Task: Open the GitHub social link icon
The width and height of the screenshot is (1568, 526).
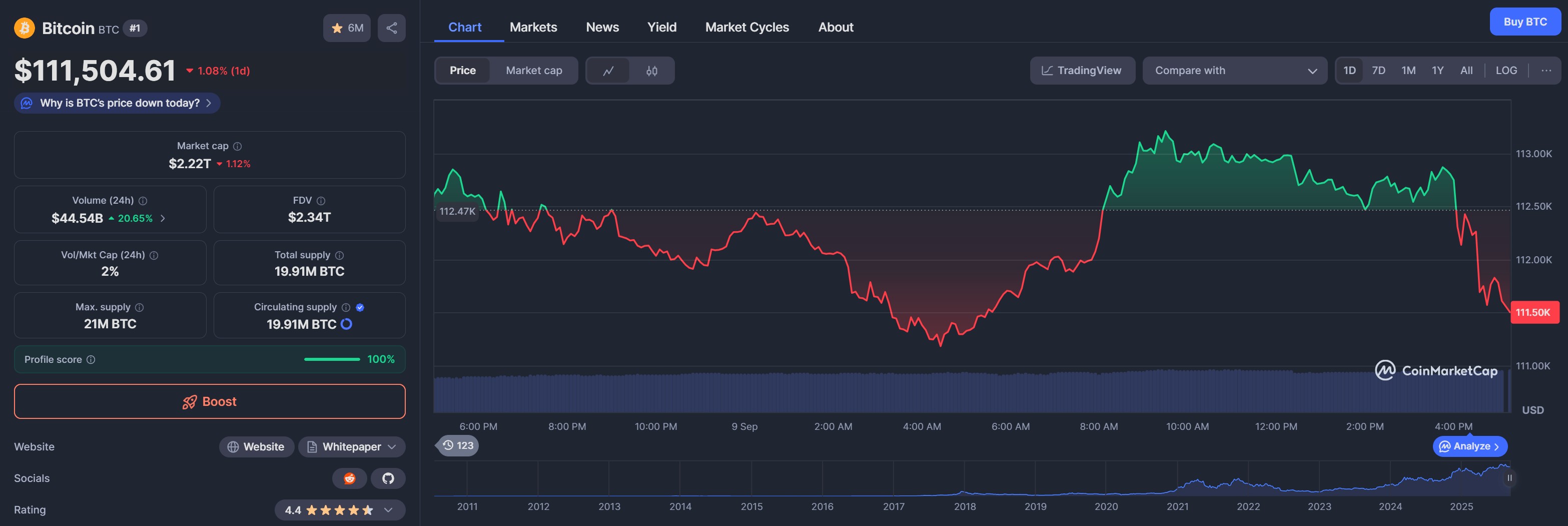Action: [388, 478]
